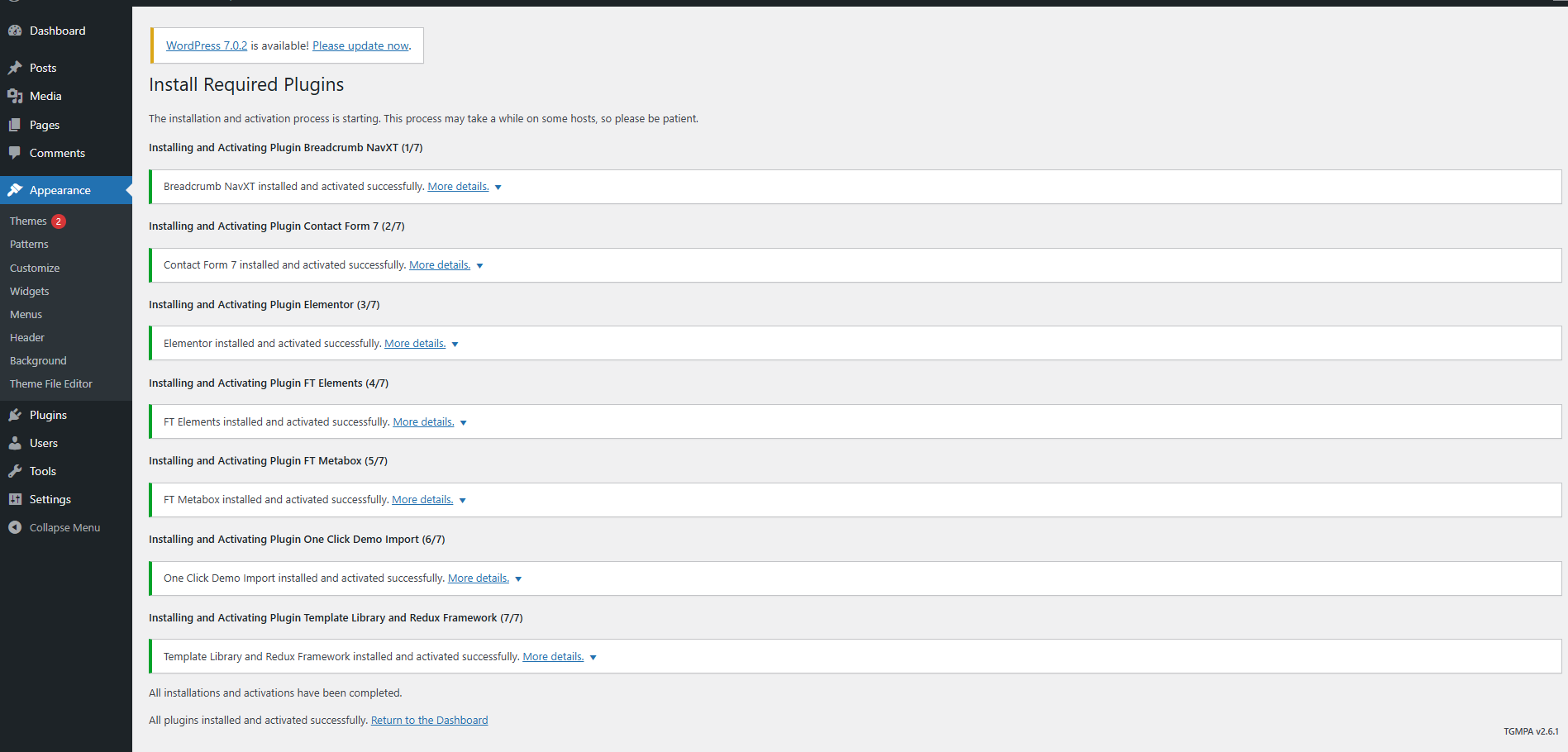Click the Comments speech bubble icon
Image resolution: width=1568 pixels, height=752 pixels.
click(x=15, y=153)
